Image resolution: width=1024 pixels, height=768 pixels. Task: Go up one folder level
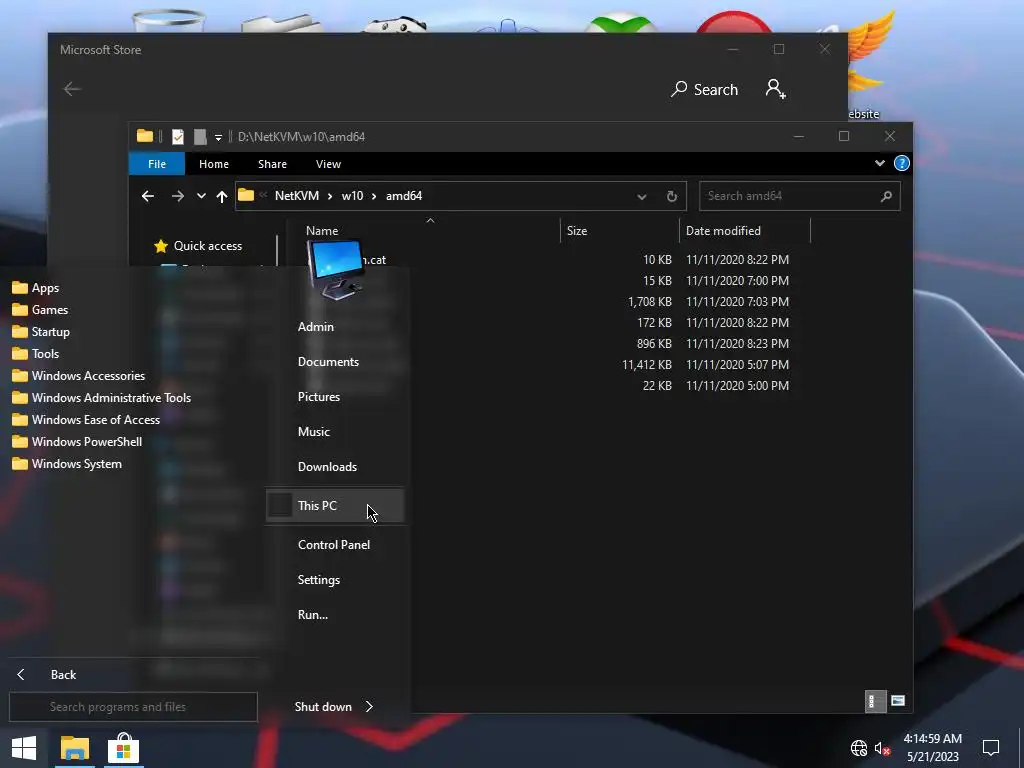[x=222, y=196]
